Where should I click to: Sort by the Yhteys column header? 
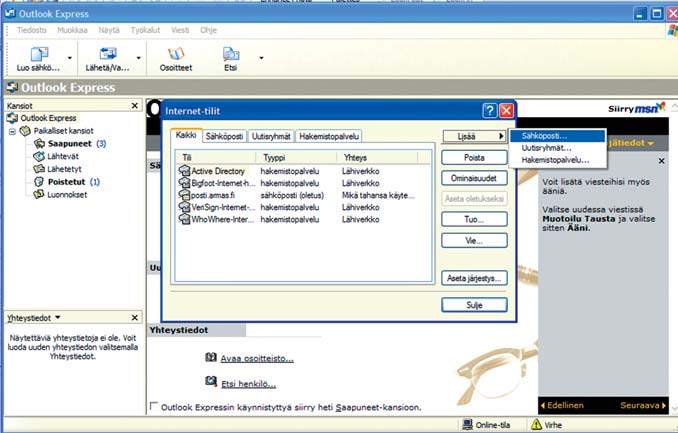(x=377, y=157)
